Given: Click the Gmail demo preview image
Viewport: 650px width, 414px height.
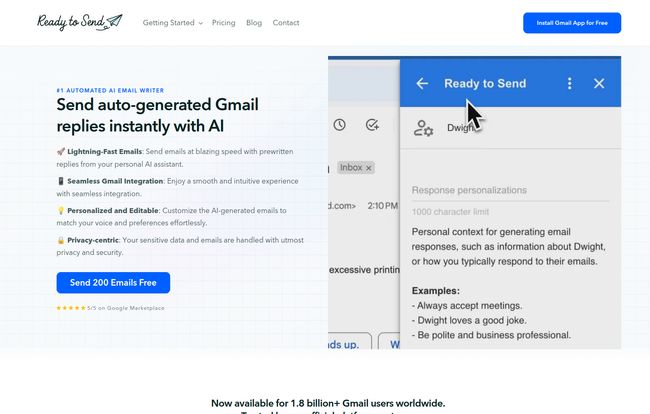Looking at the screenshot, I should point(474,202).
